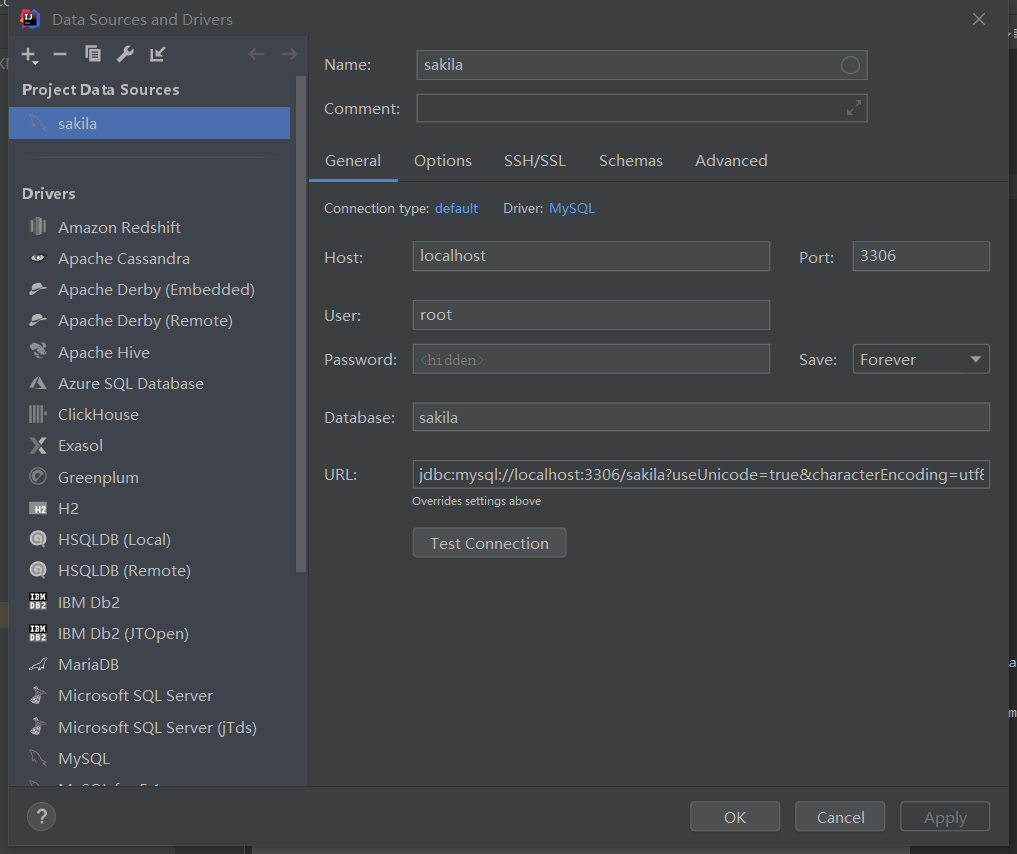Open the SSH/SSL tab
This screenshot has width=1017, height=854.
(x=535, y=161)
